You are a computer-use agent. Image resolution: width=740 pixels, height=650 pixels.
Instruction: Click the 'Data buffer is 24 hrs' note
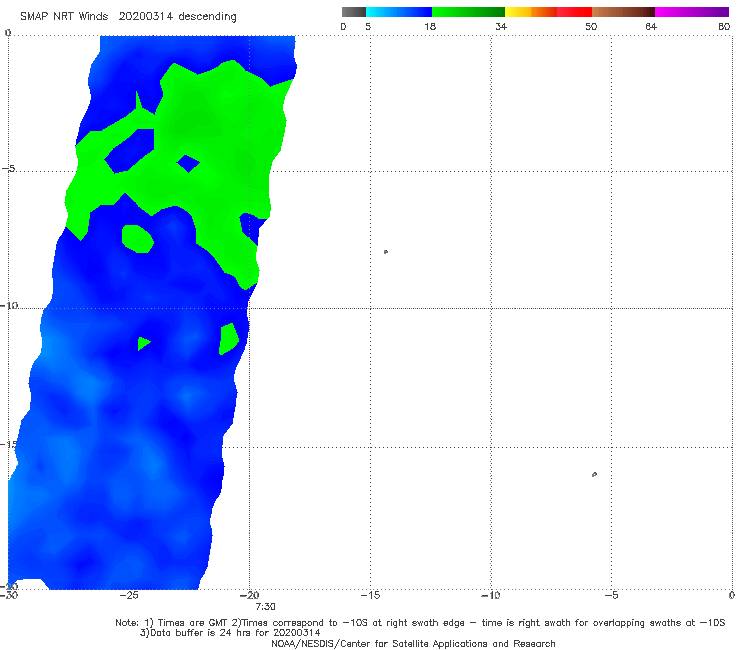230,633
